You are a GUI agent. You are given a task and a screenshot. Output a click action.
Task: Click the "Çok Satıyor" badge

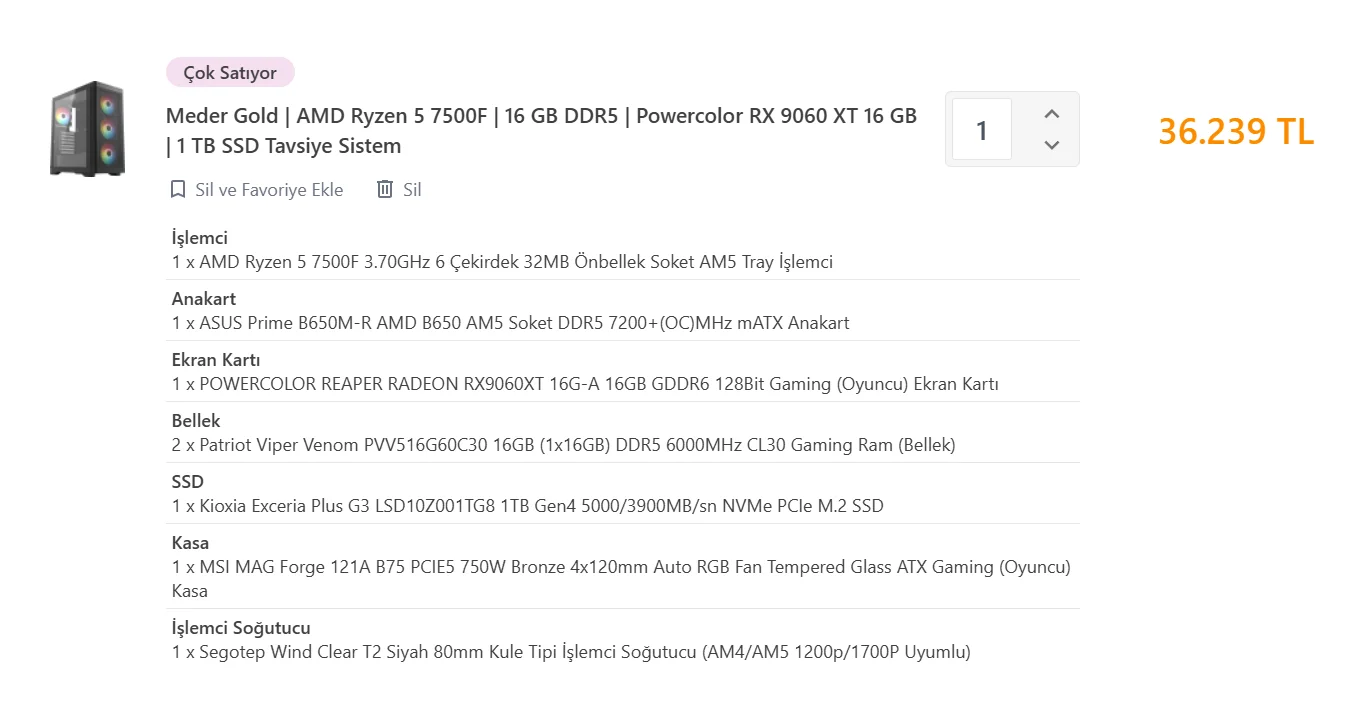coord(230,73)
